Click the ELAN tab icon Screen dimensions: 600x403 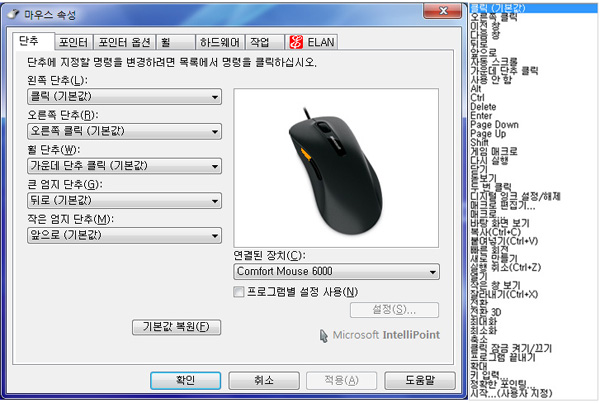click(296, 43)
